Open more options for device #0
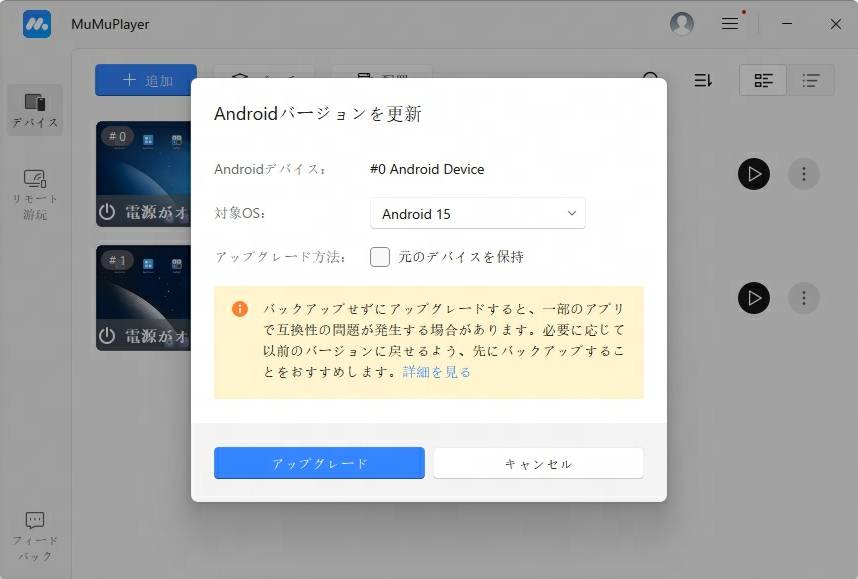This screenshot has height=579, width=858. (804, 174)
